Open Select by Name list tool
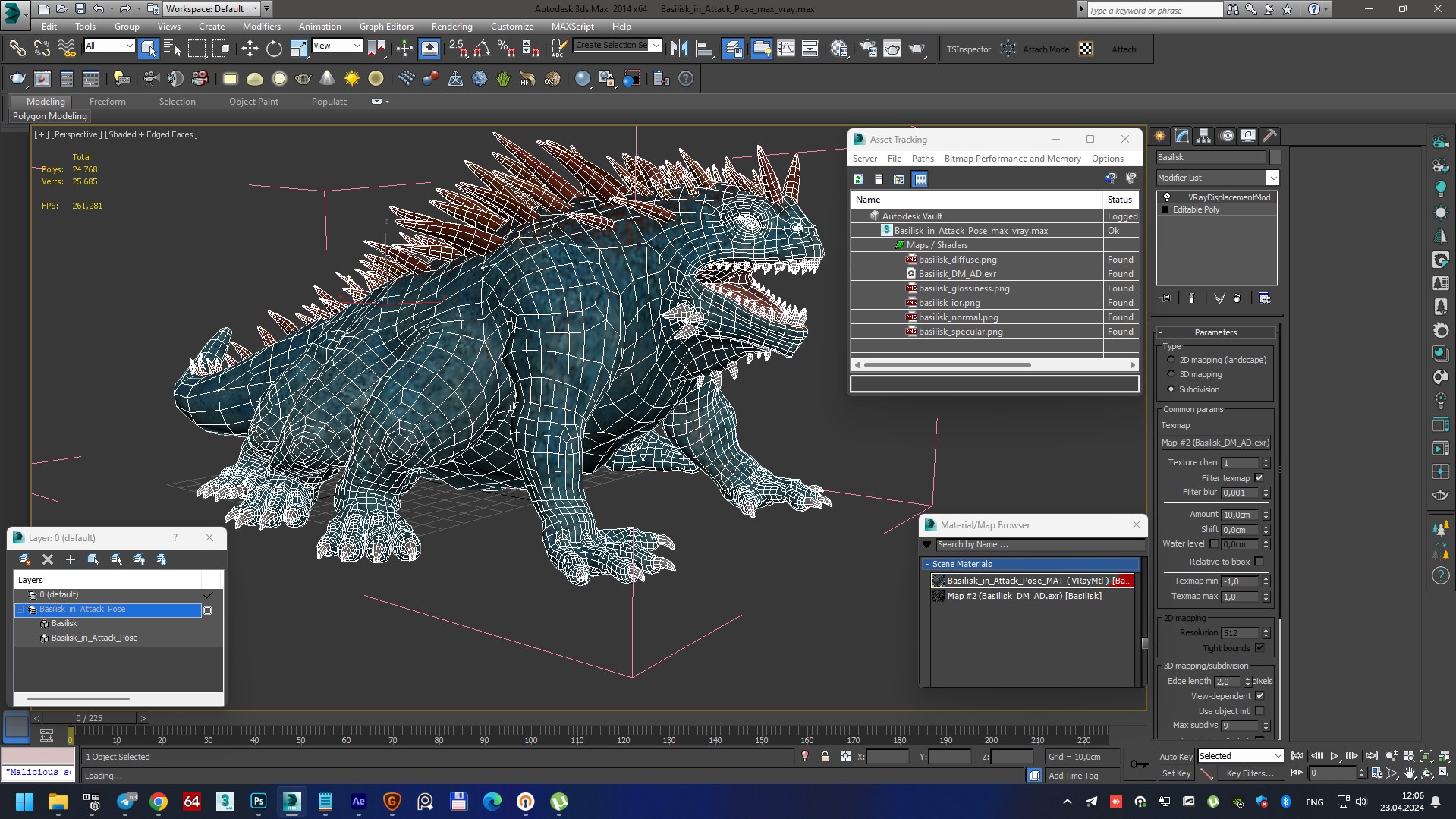The image size is (1456, 819). 172,49
